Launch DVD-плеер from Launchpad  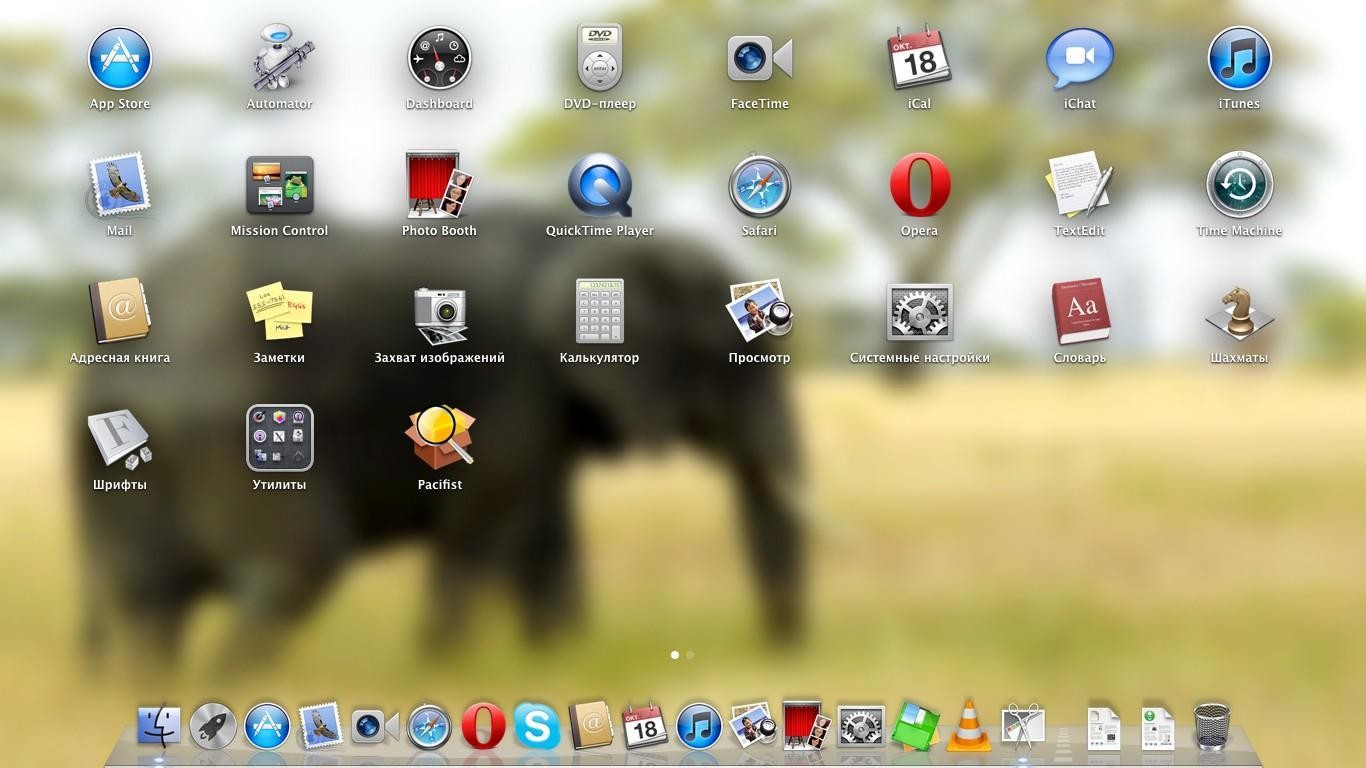coord(600,59)
